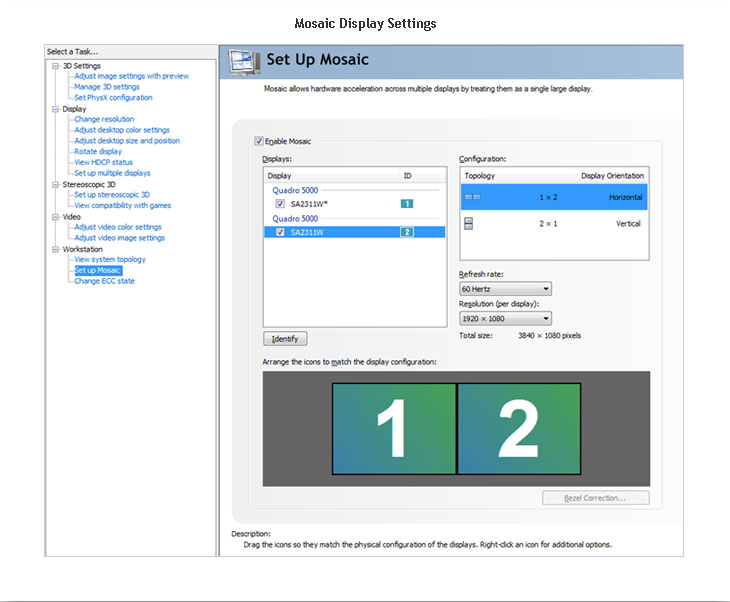730x602 pixels.
Task: Toggle the Enable Mosaic checkbox
Action: click(x=260, y=142)
